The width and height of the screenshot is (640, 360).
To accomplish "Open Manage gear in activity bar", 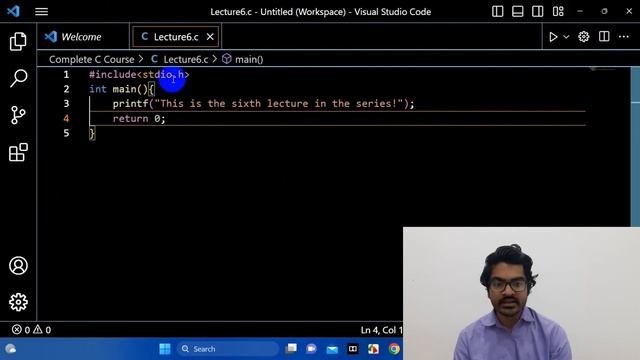I will pyautogui.click(x=18, y=302).
